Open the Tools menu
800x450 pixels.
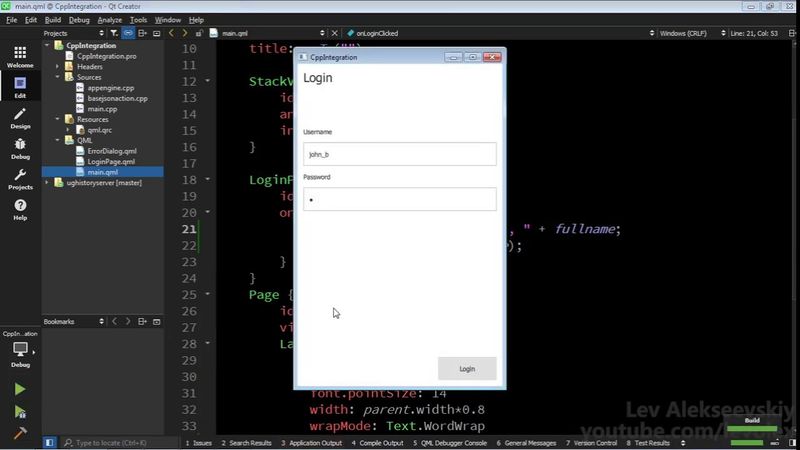(138, 20)
